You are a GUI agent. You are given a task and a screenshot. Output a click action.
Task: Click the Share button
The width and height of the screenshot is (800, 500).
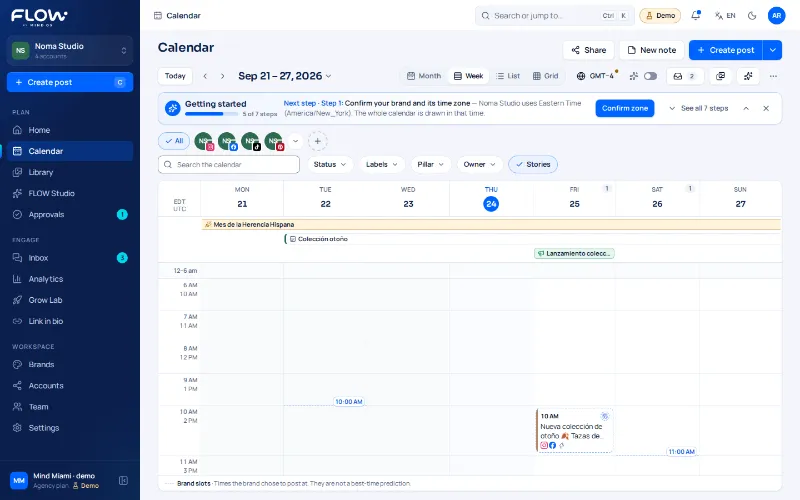tap(588, 50)
